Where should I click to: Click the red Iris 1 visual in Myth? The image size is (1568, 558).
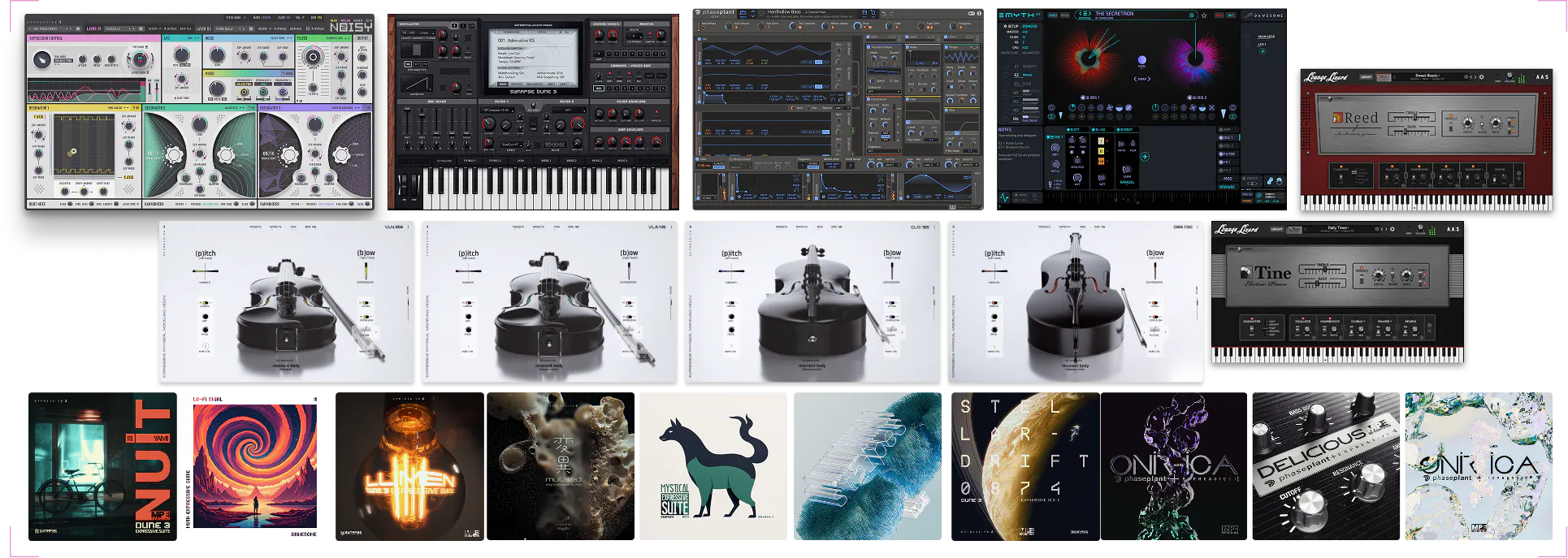(1088, 58)
